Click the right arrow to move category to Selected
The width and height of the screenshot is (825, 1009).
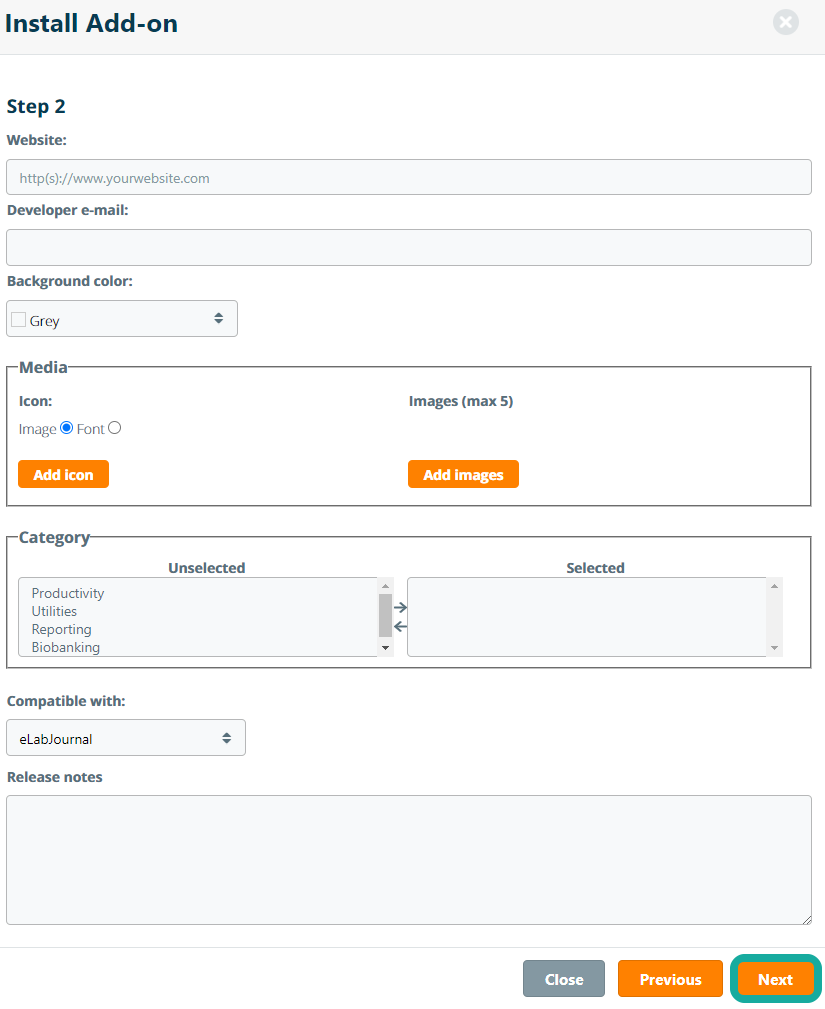400,607
